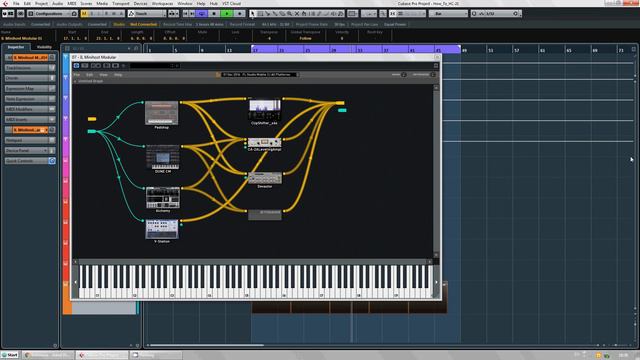This screenshot has height=360, width=640.
Task: Open the Devices menu
Action: pos(140,3)
